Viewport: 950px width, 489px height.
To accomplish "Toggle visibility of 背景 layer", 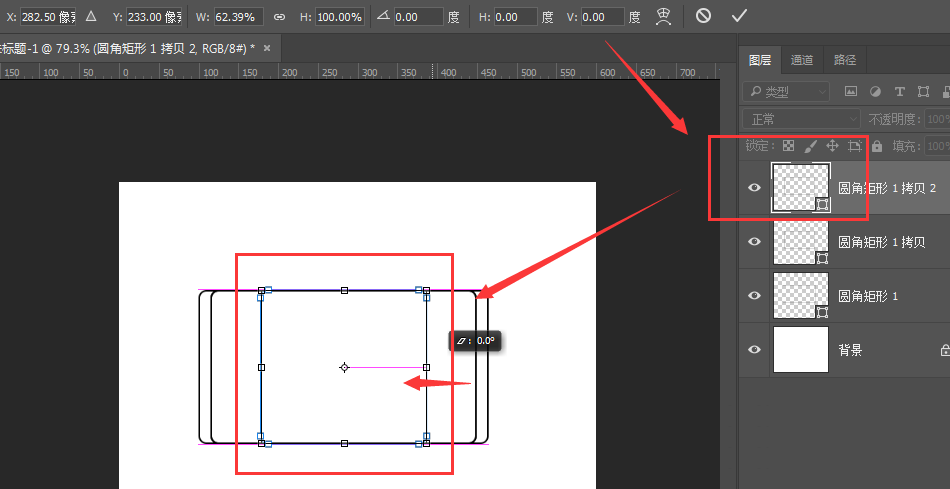I will pos(754,350).
